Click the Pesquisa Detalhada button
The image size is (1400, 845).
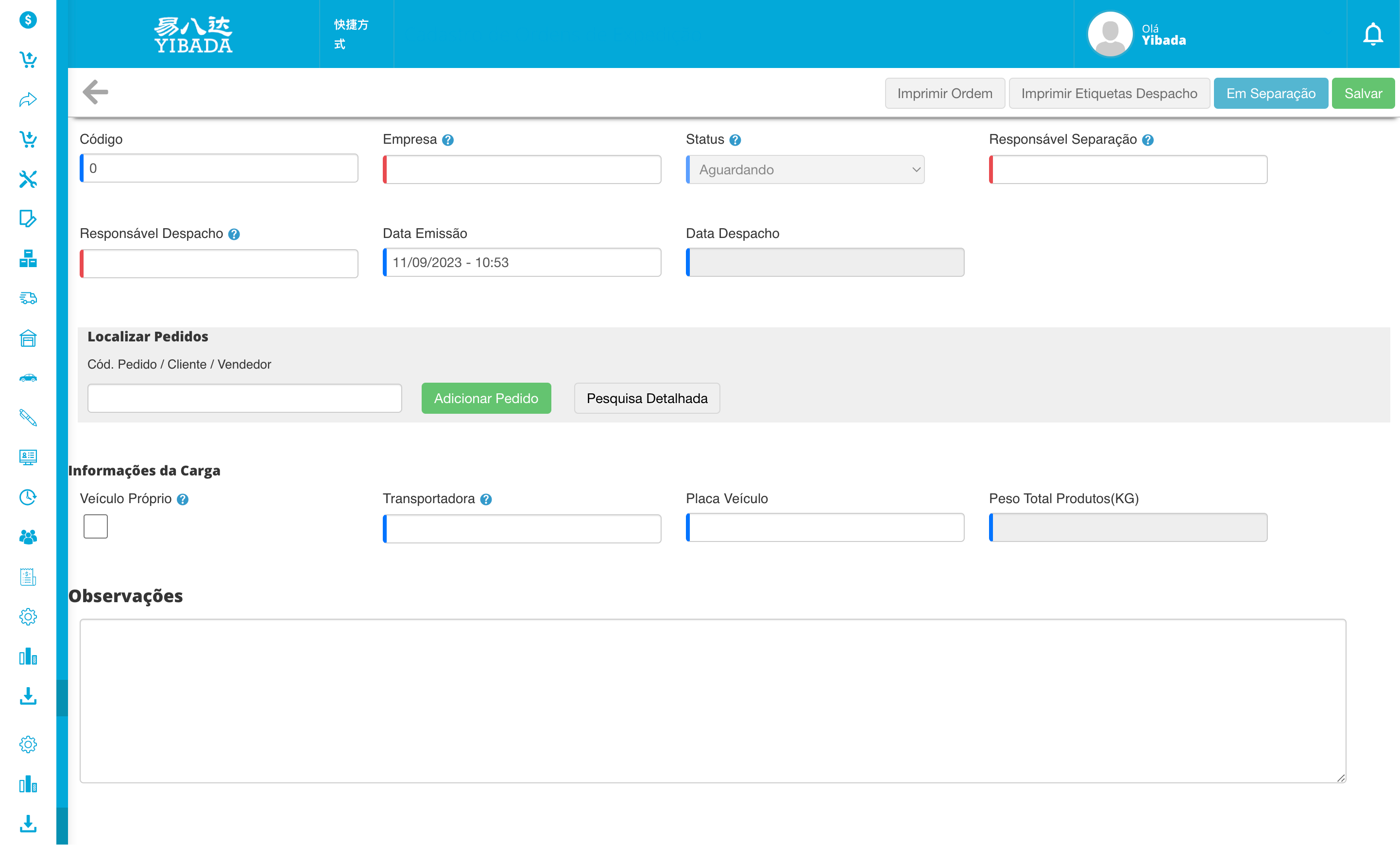(647, 398)
